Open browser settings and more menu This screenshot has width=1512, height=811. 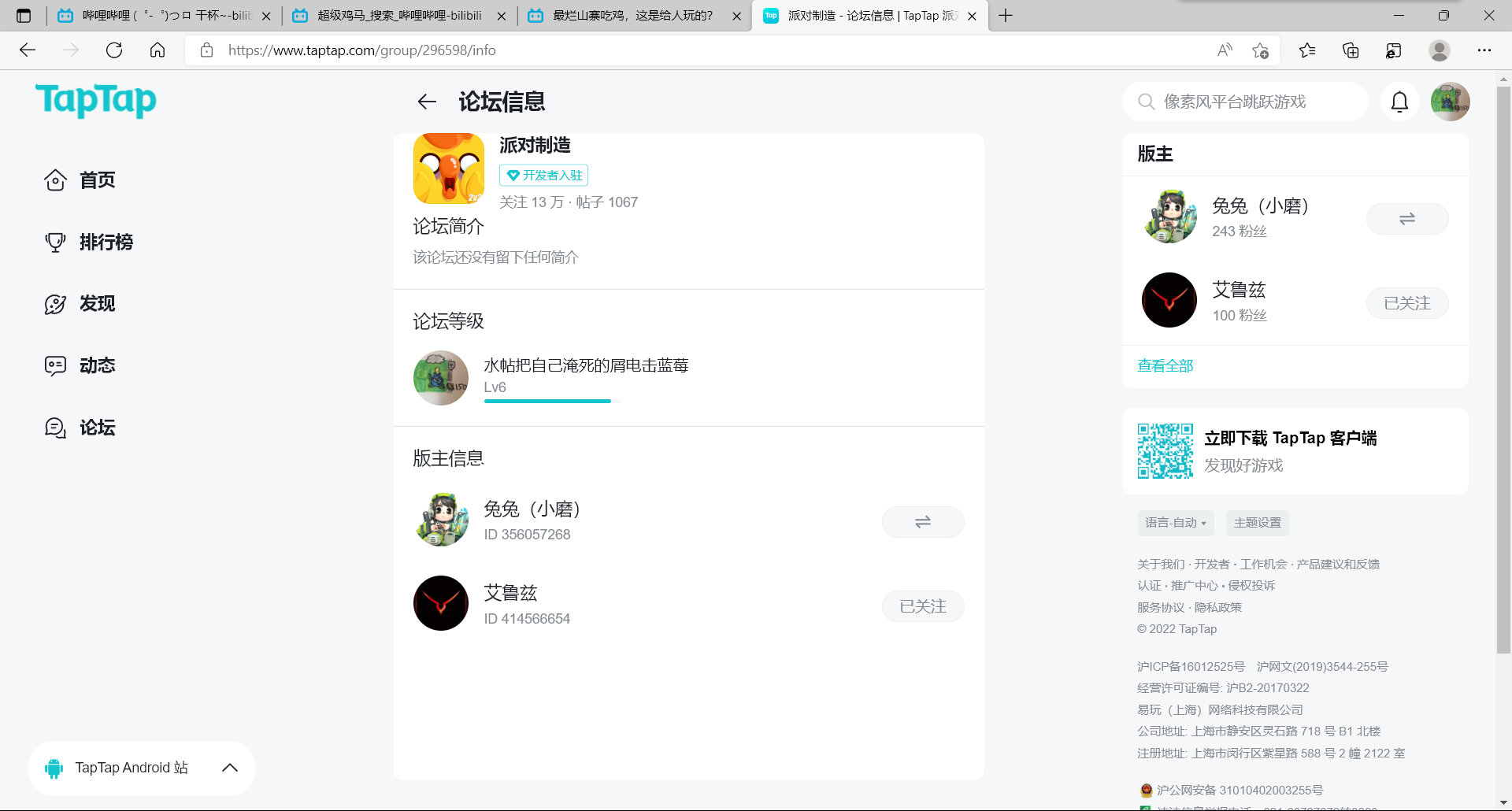pyautogui.click(x=1484, y=50)
